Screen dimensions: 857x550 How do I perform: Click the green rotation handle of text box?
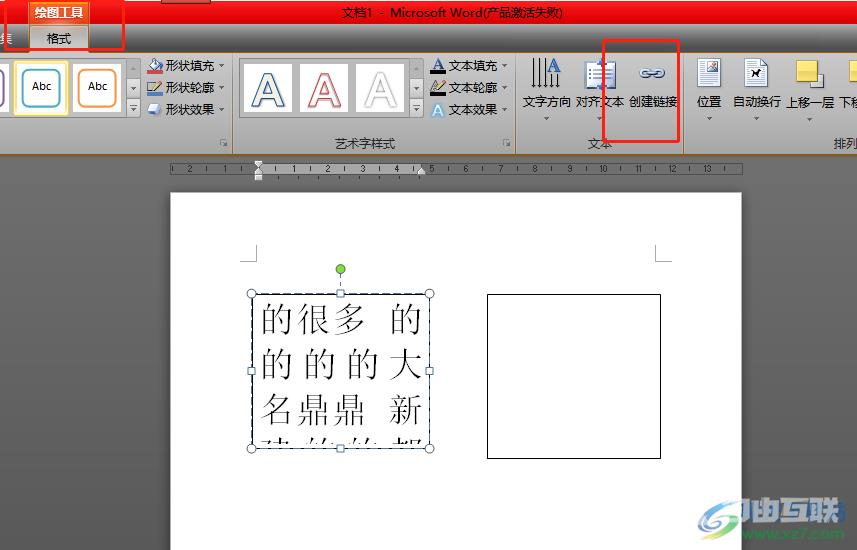click(x=341, y=269)
